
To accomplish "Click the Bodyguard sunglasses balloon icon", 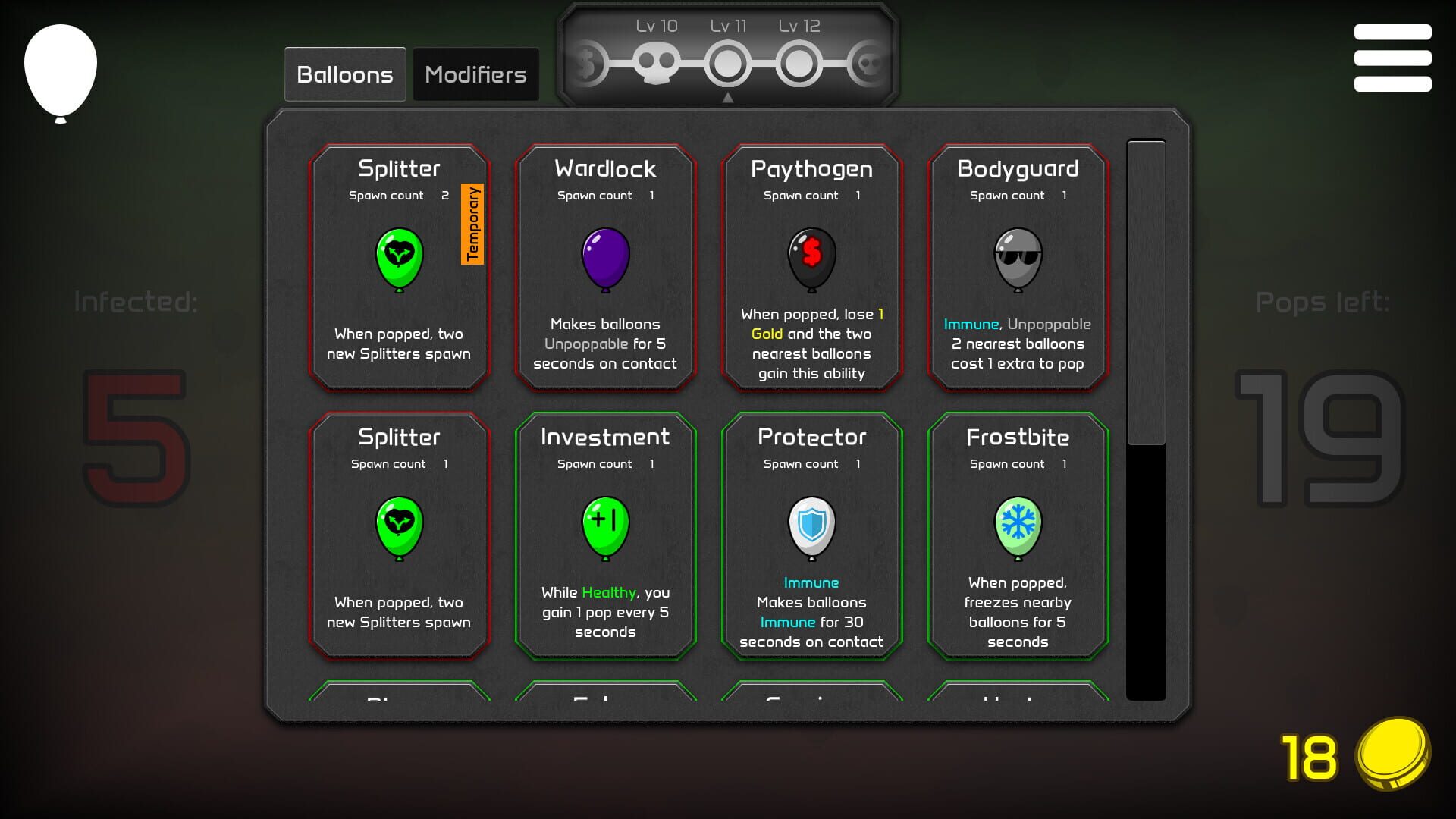I will pyautogui.click(x=1018, y=258).
